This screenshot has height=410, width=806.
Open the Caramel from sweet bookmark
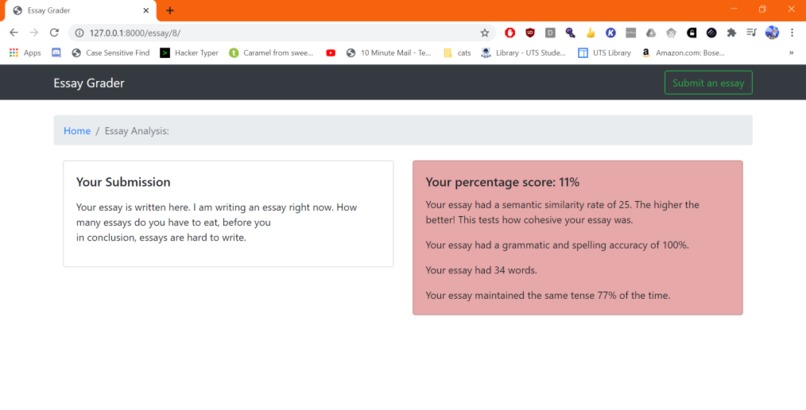[x=271, y=53]
